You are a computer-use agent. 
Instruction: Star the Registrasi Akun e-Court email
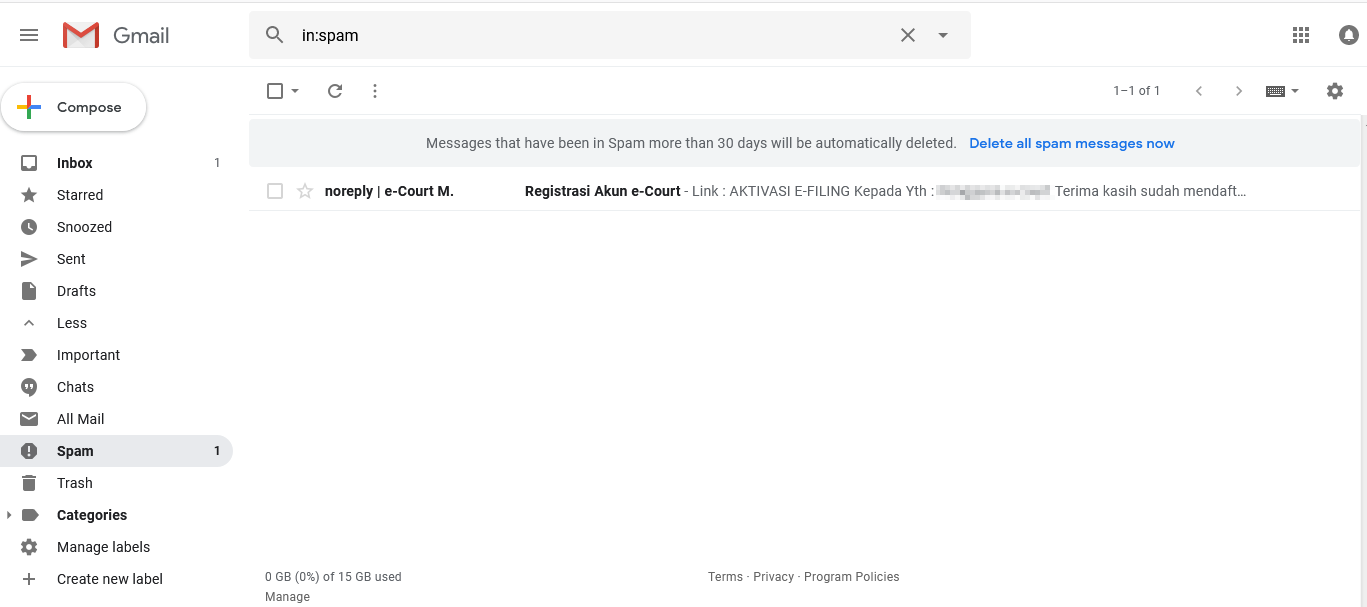pos(305,191)
